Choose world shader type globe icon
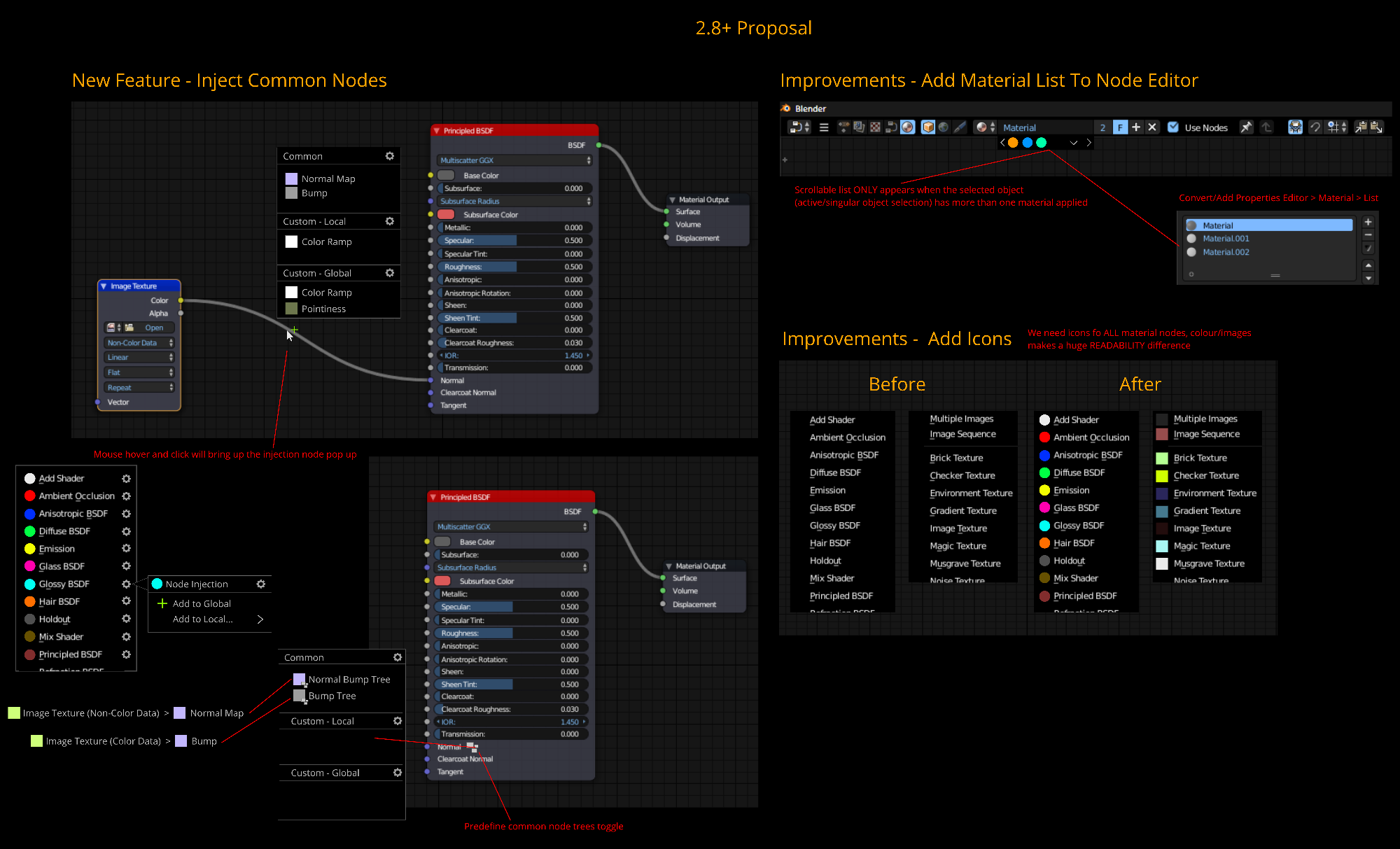This screenshot has height=849, width=1400. coord(944,127)
